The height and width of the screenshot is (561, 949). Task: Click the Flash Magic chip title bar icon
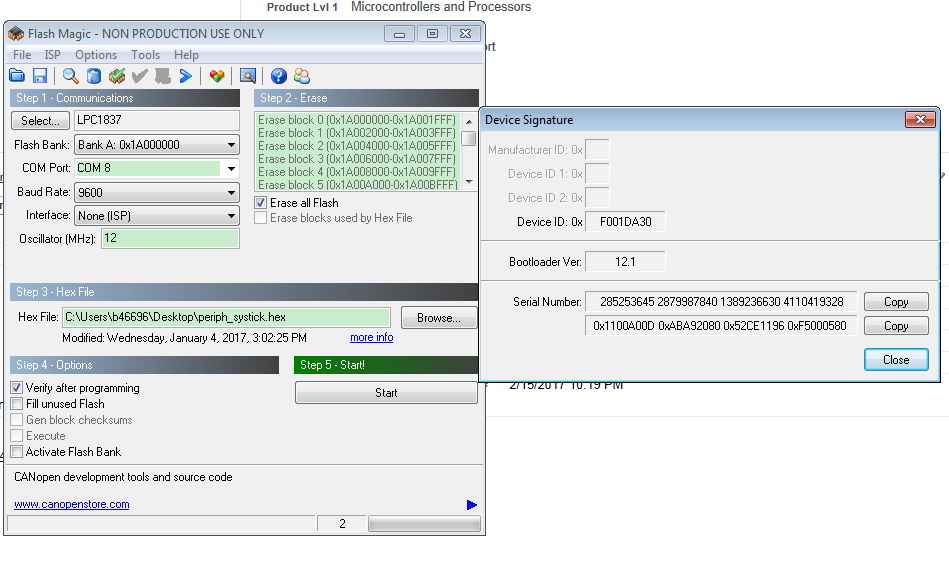16,34
